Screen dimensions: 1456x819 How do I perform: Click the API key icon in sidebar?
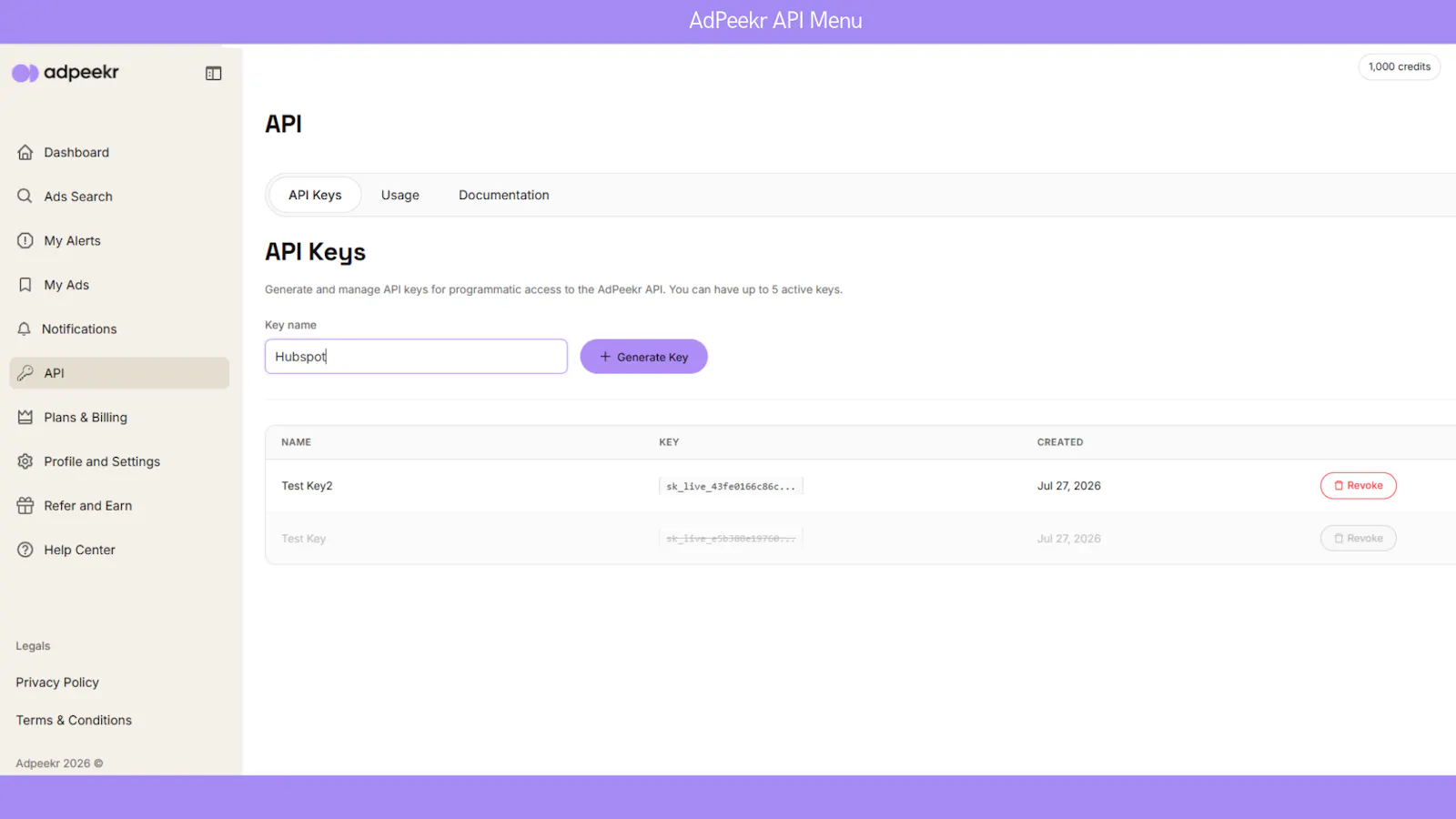(x=25, y=373)
